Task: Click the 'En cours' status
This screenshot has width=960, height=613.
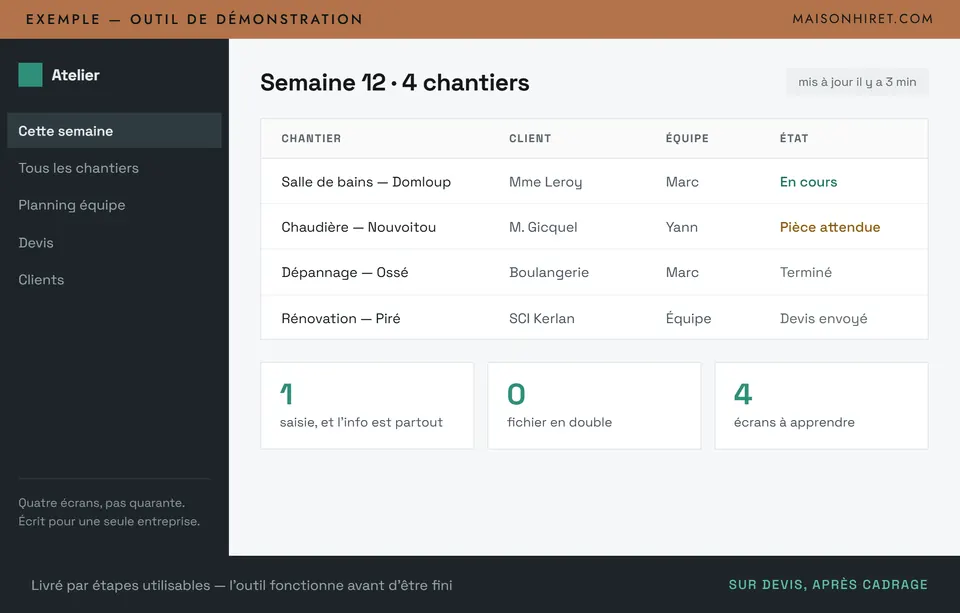Action: [808, 182]
